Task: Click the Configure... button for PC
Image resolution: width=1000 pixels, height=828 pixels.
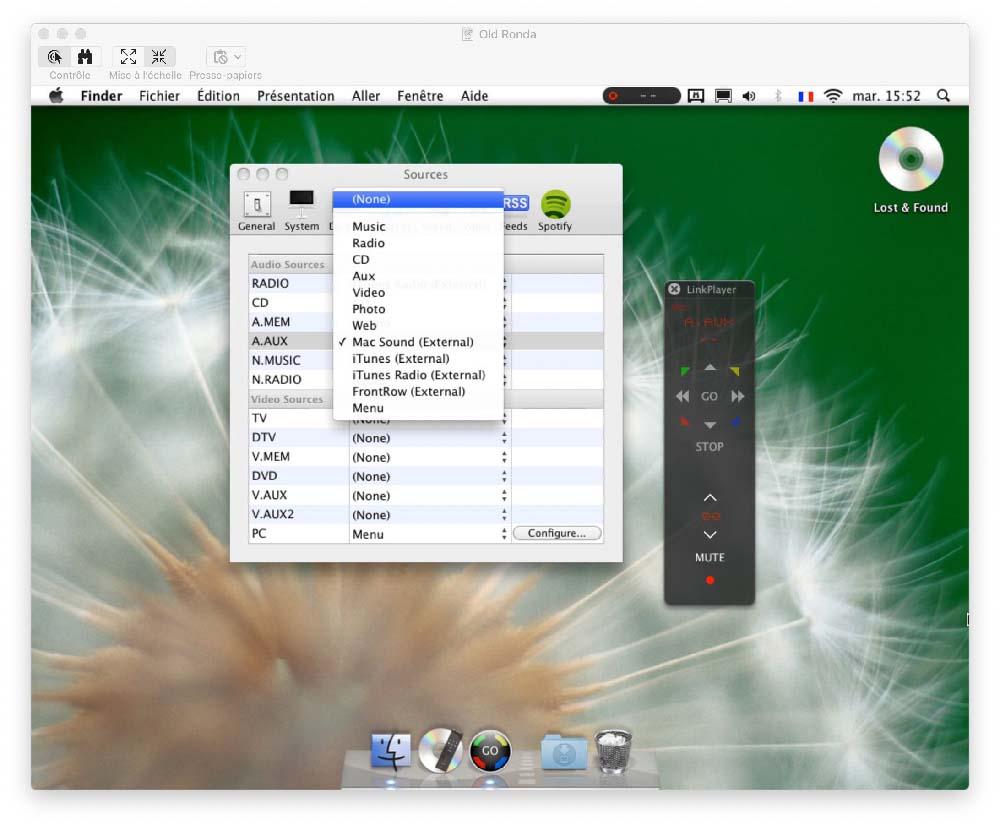Action: coord(557,533)
